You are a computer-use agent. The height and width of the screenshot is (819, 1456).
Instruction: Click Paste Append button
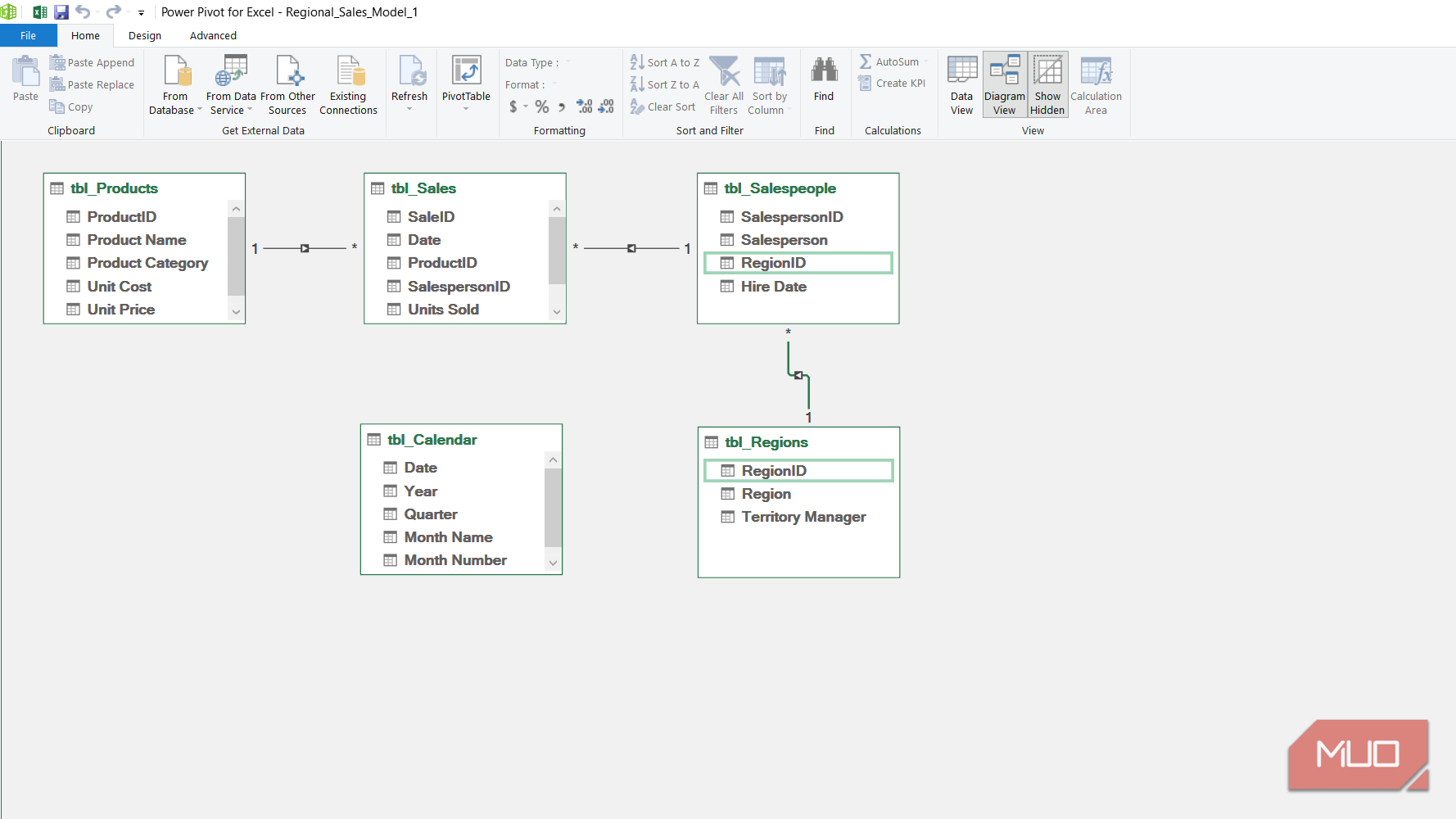pyautogui.click(x=92, y=62)
